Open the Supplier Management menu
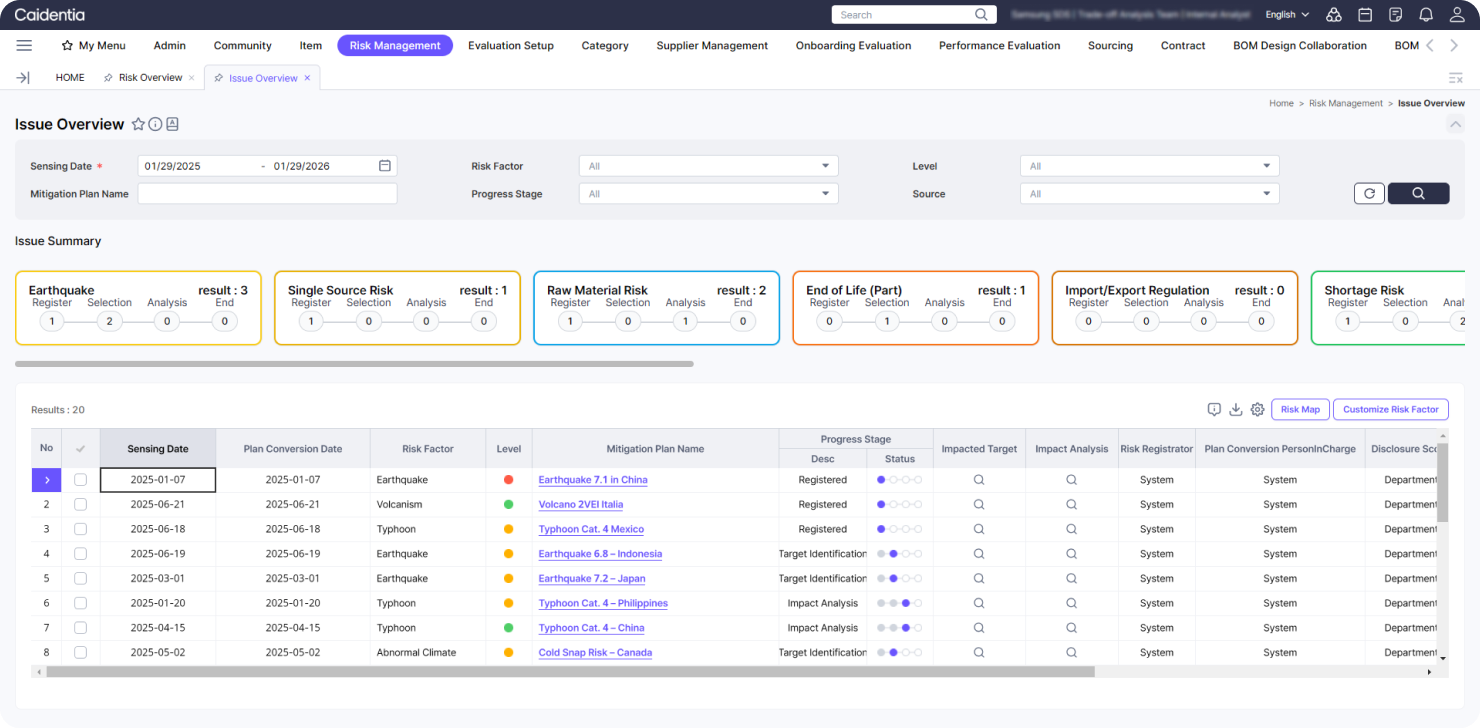The image size is (1480, 728). [712, 45]
